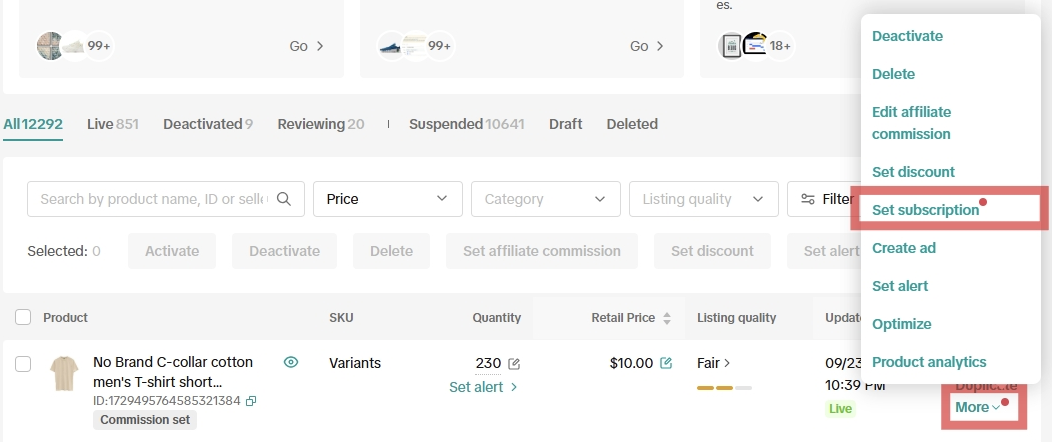Screen dimensions: 1052x442
Task: Copy the product ID with copy icon
Action: point(251,401)
